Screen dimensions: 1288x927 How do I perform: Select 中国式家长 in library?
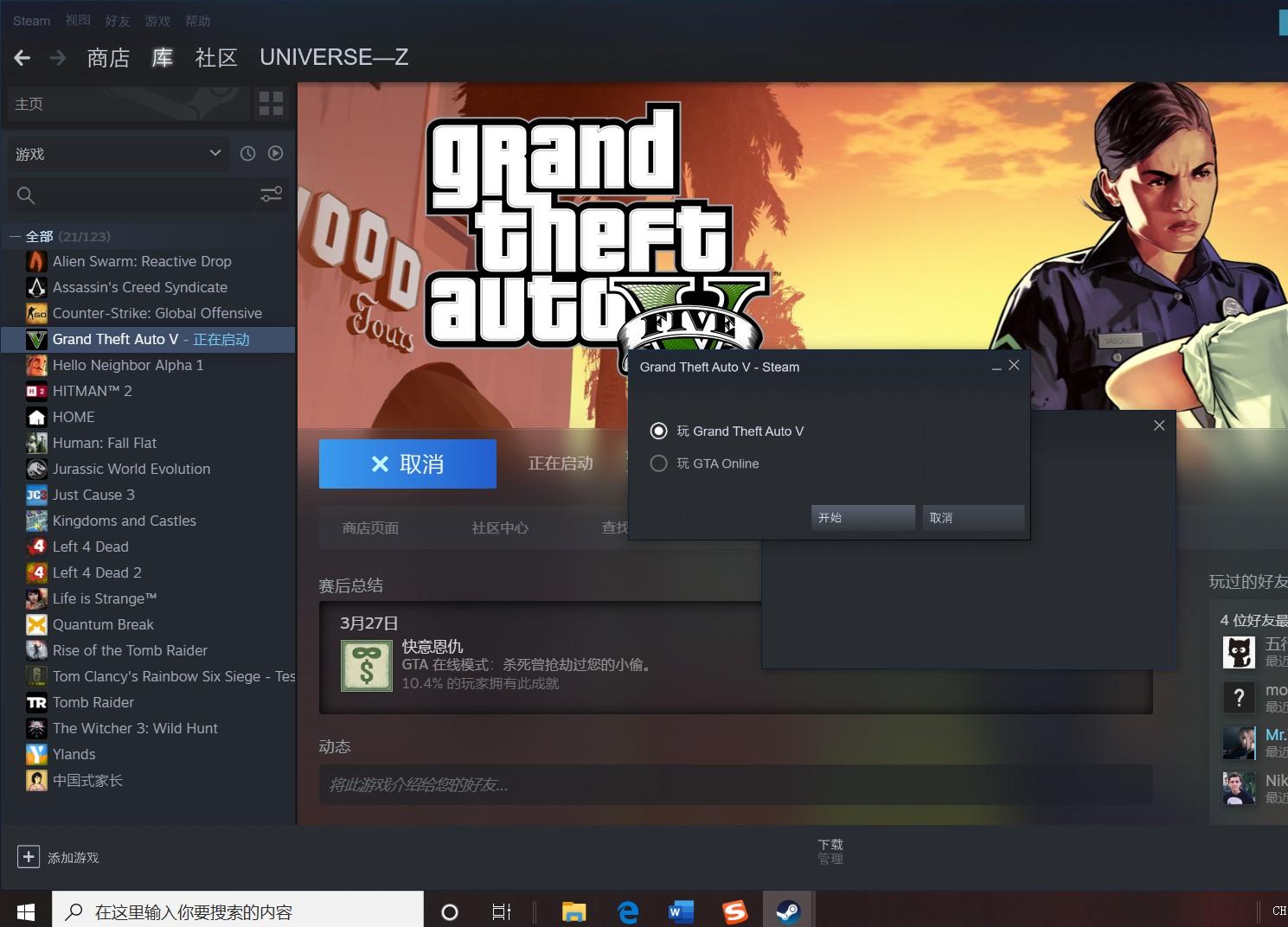click(148, 780)
